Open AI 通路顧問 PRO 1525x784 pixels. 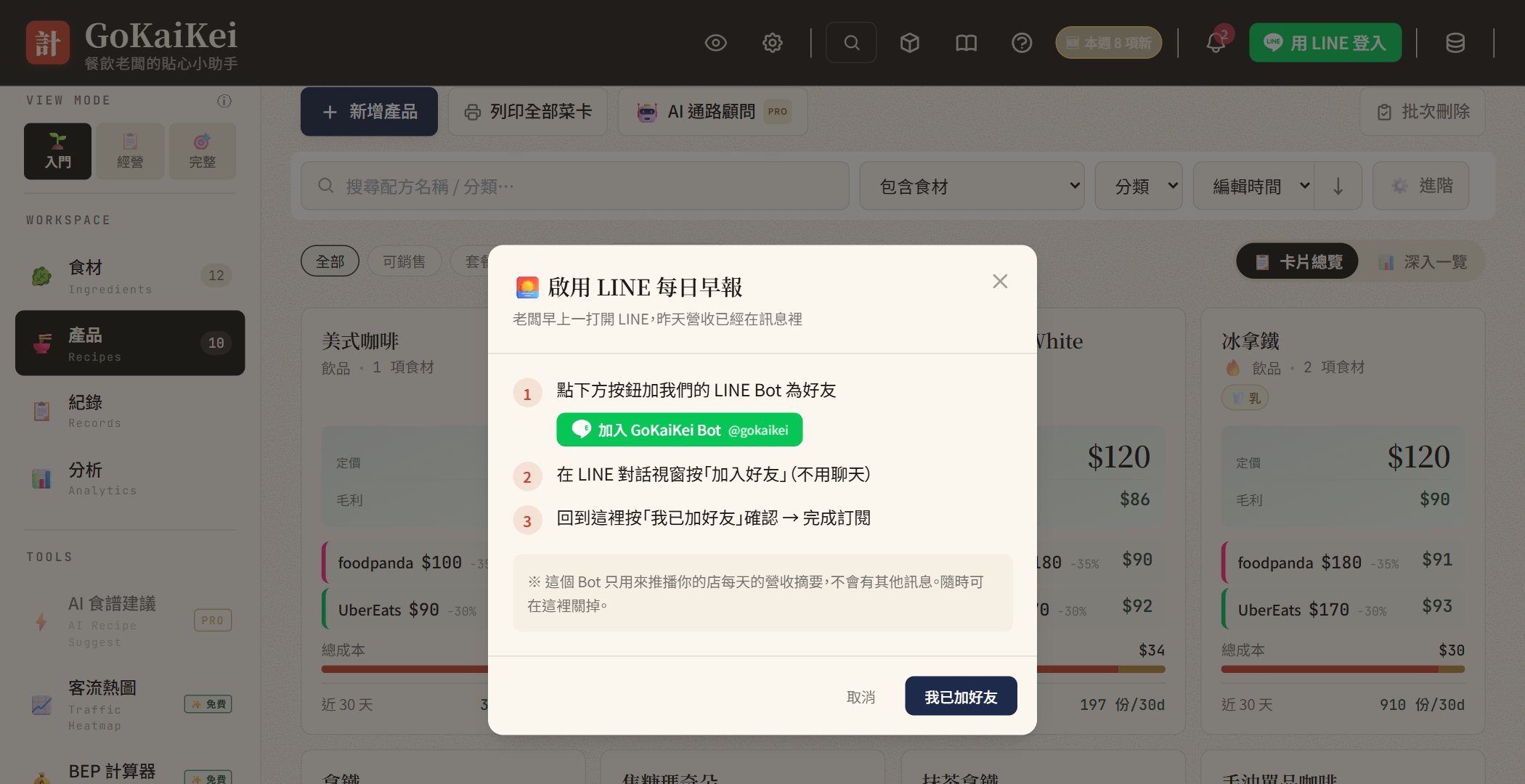click(x=712, y=112)
